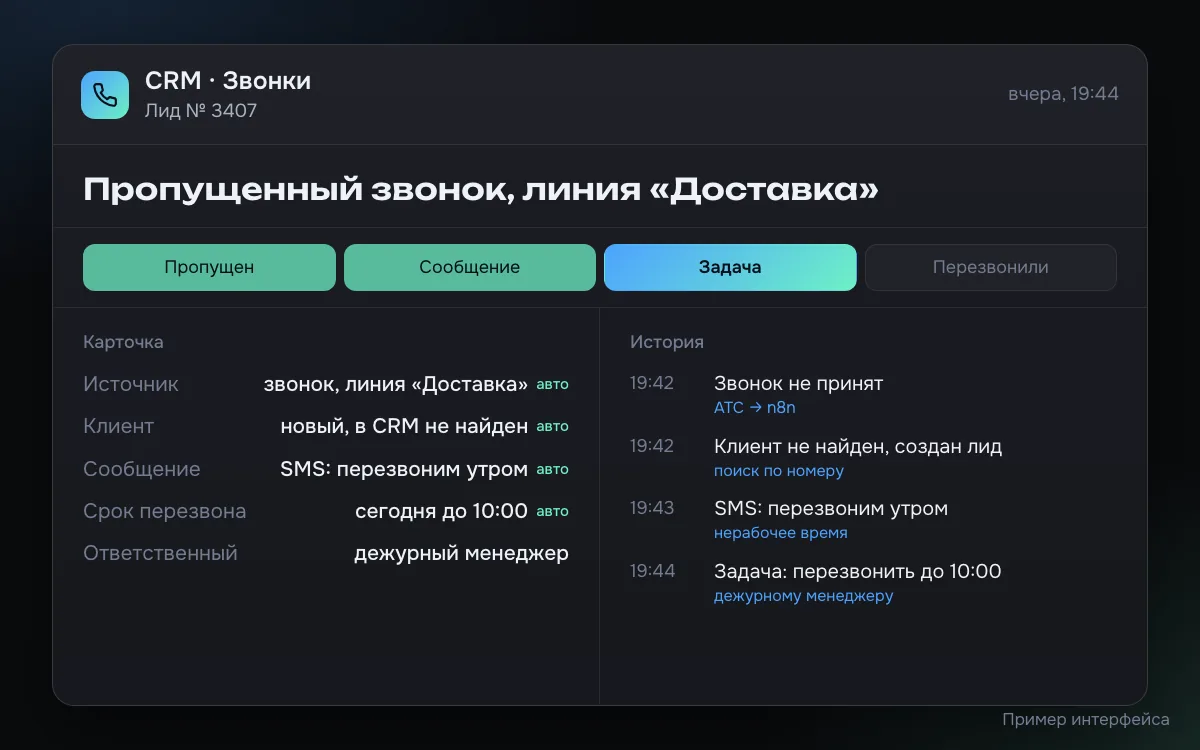
Task: Click history entry "Звонок не принят"
Action: [799, 383]
